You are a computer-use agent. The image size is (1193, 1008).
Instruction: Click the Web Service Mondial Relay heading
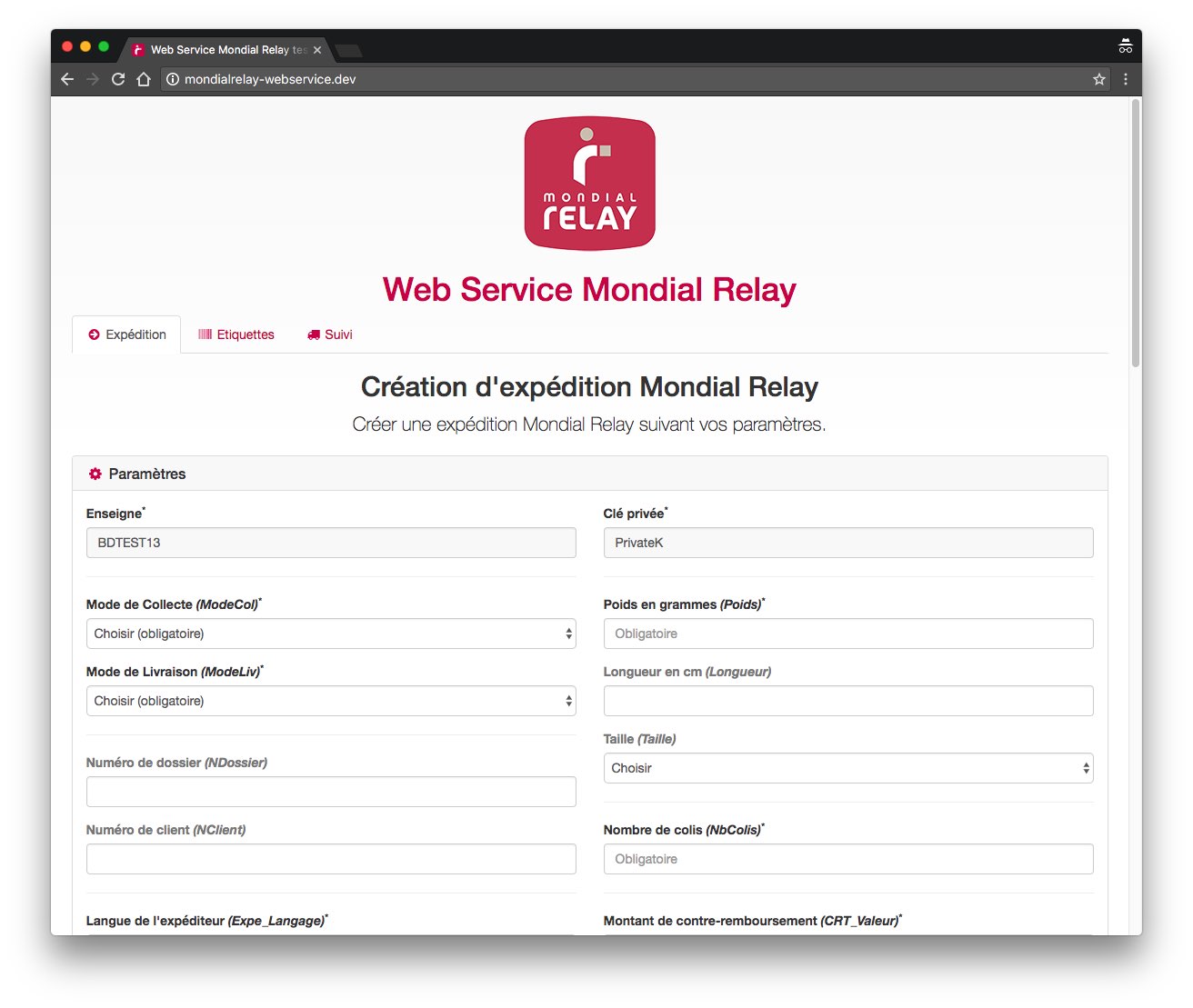point(589,290)
